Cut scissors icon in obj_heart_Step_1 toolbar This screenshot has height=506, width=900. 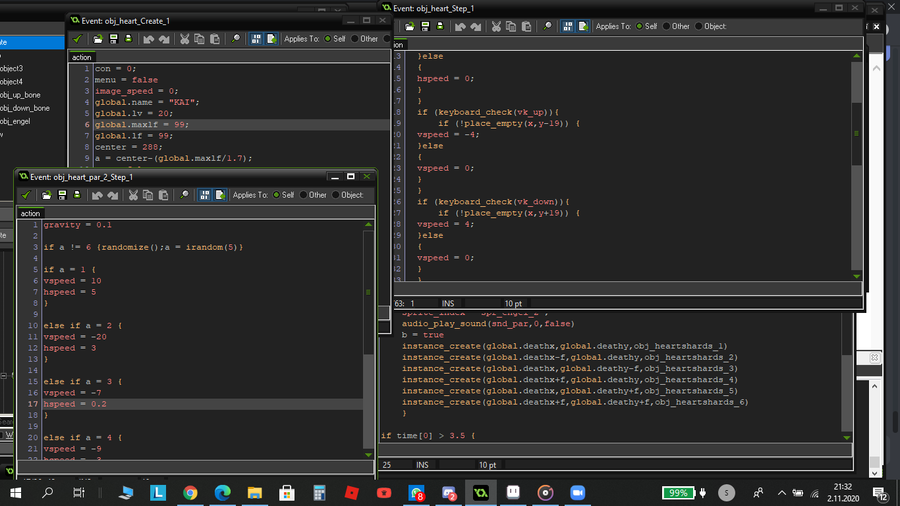496,26
